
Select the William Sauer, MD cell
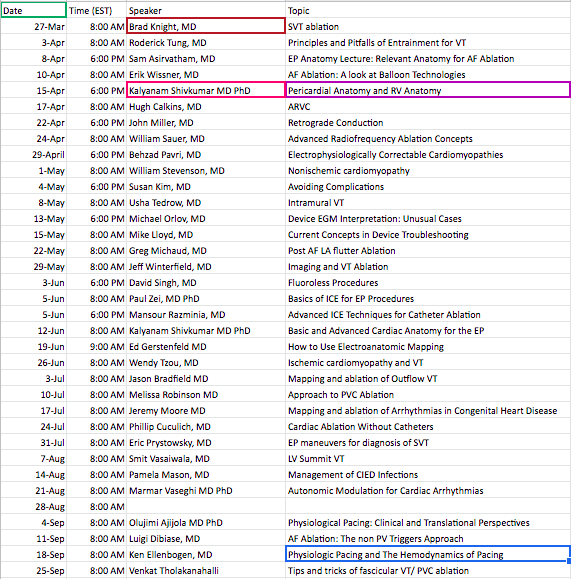[x=206, y=138]
